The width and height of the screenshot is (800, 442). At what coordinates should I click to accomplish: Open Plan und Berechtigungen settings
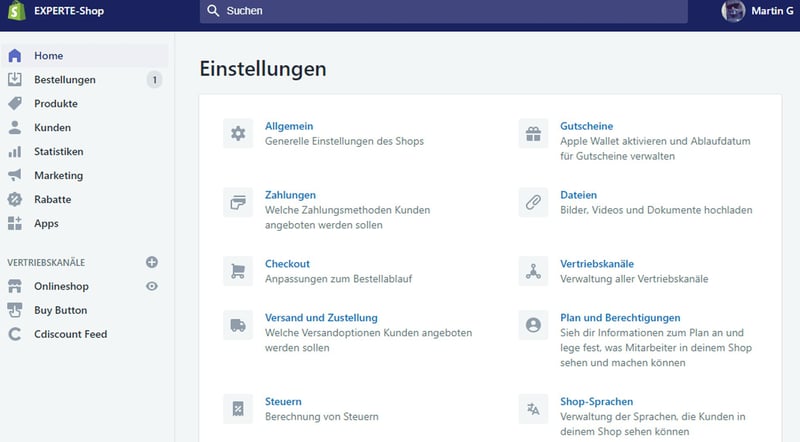pyautogui.click(x=620, y=317)
